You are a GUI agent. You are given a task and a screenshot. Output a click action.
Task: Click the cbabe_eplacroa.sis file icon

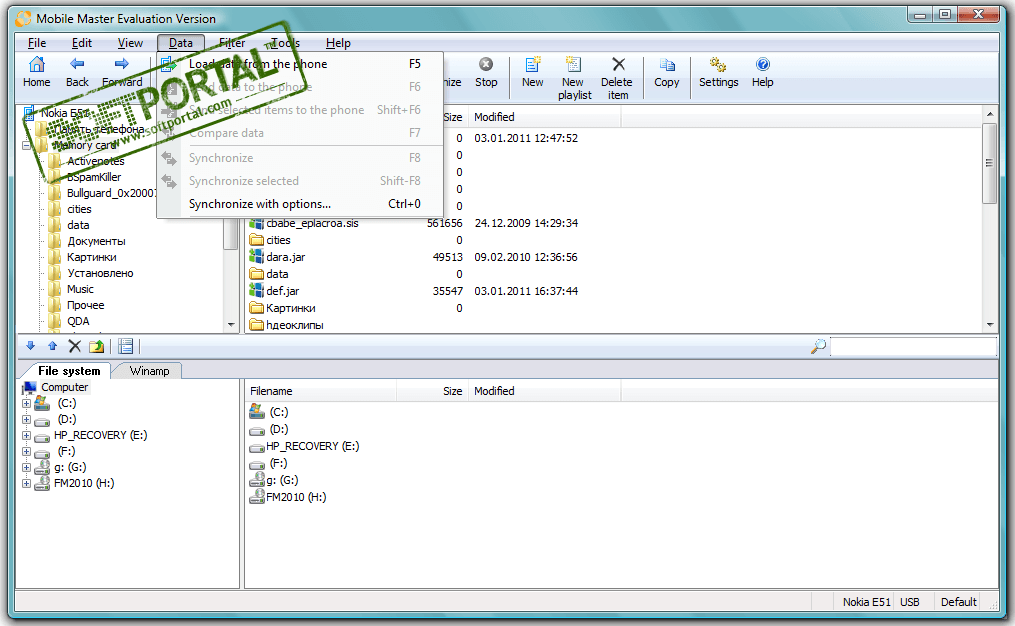[256, 223]
